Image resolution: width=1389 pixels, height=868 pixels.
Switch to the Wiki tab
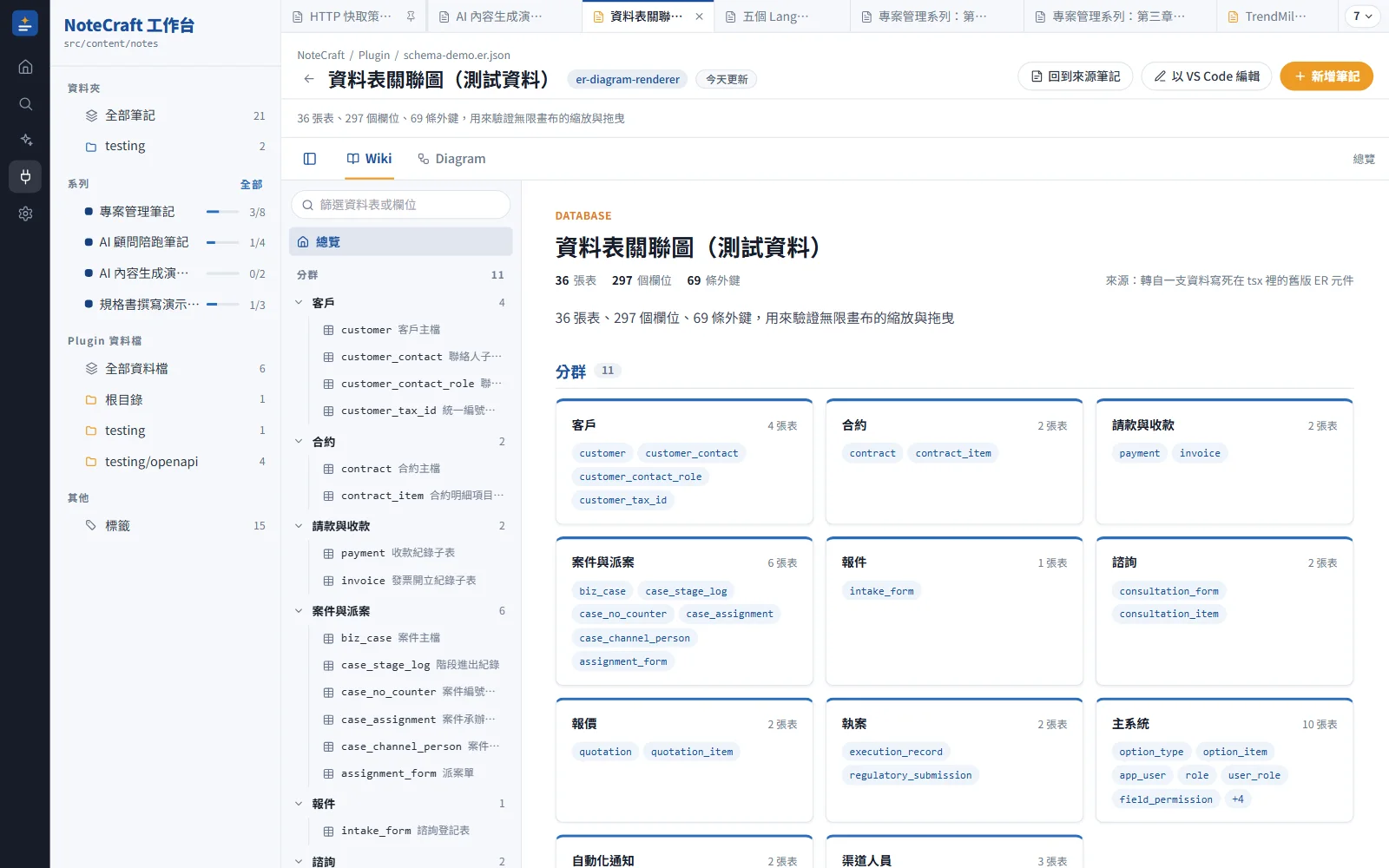point(370,159)
